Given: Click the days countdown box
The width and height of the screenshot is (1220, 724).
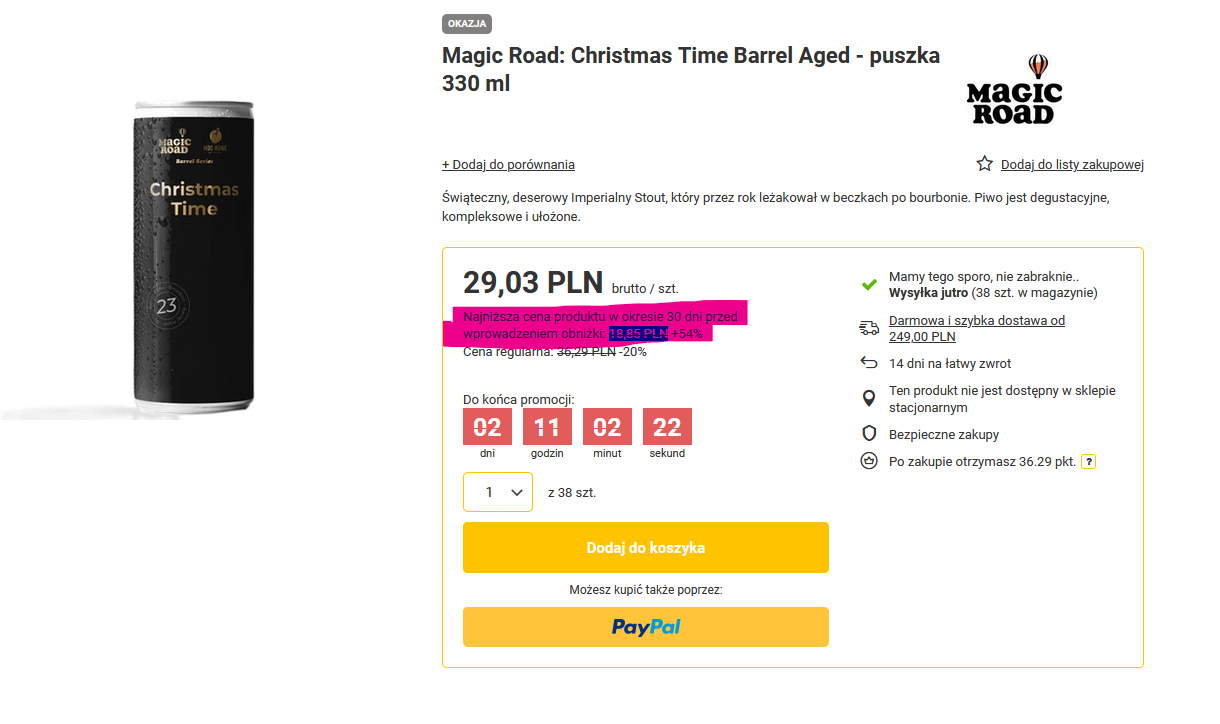Looking at the screenshot, I should (x=487, y=427).
